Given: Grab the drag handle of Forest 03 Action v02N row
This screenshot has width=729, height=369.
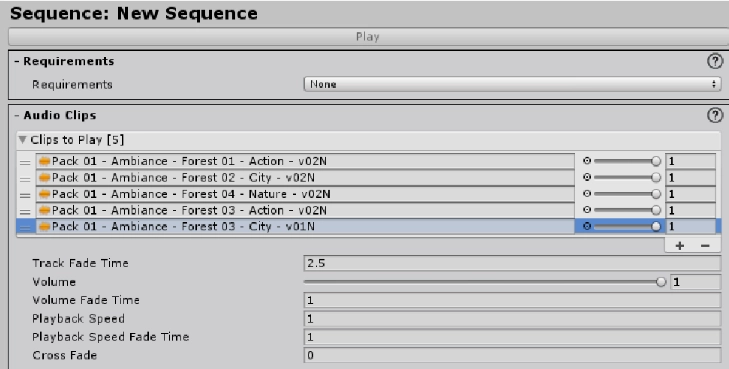Looking at the screenshot, I should 25,211.
